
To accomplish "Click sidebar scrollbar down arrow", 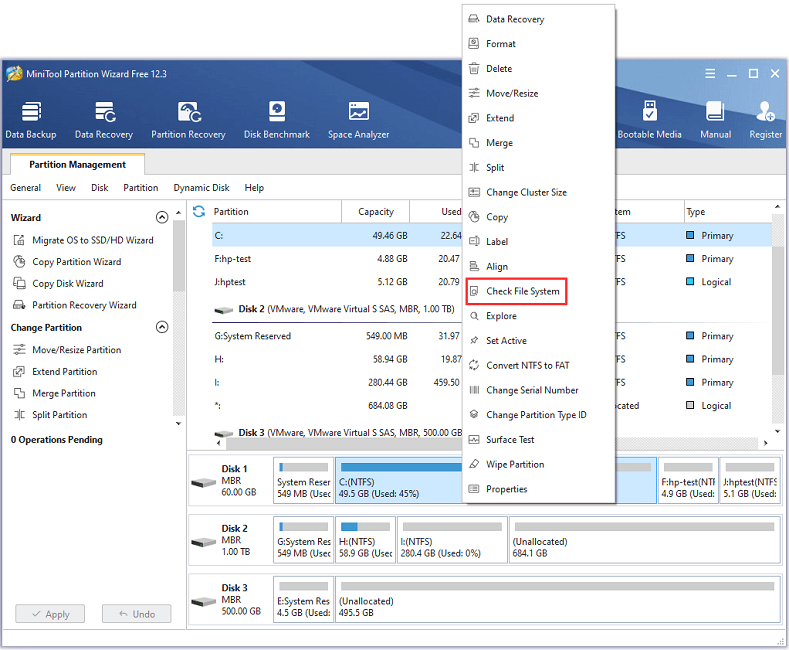I will (178, 424).
